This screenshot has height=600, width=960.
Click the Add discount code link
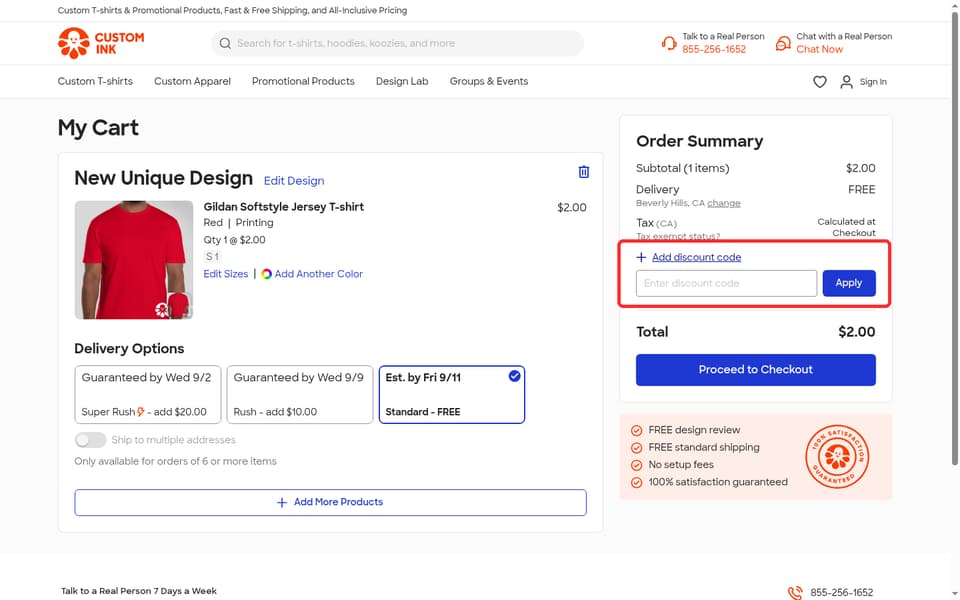click(696, 257)
